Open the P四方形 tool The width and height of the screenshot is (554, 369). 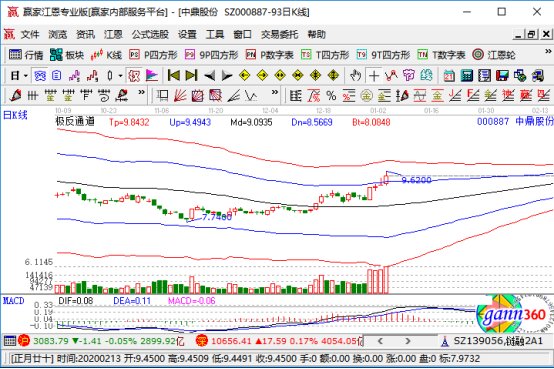tap(153, 55)
